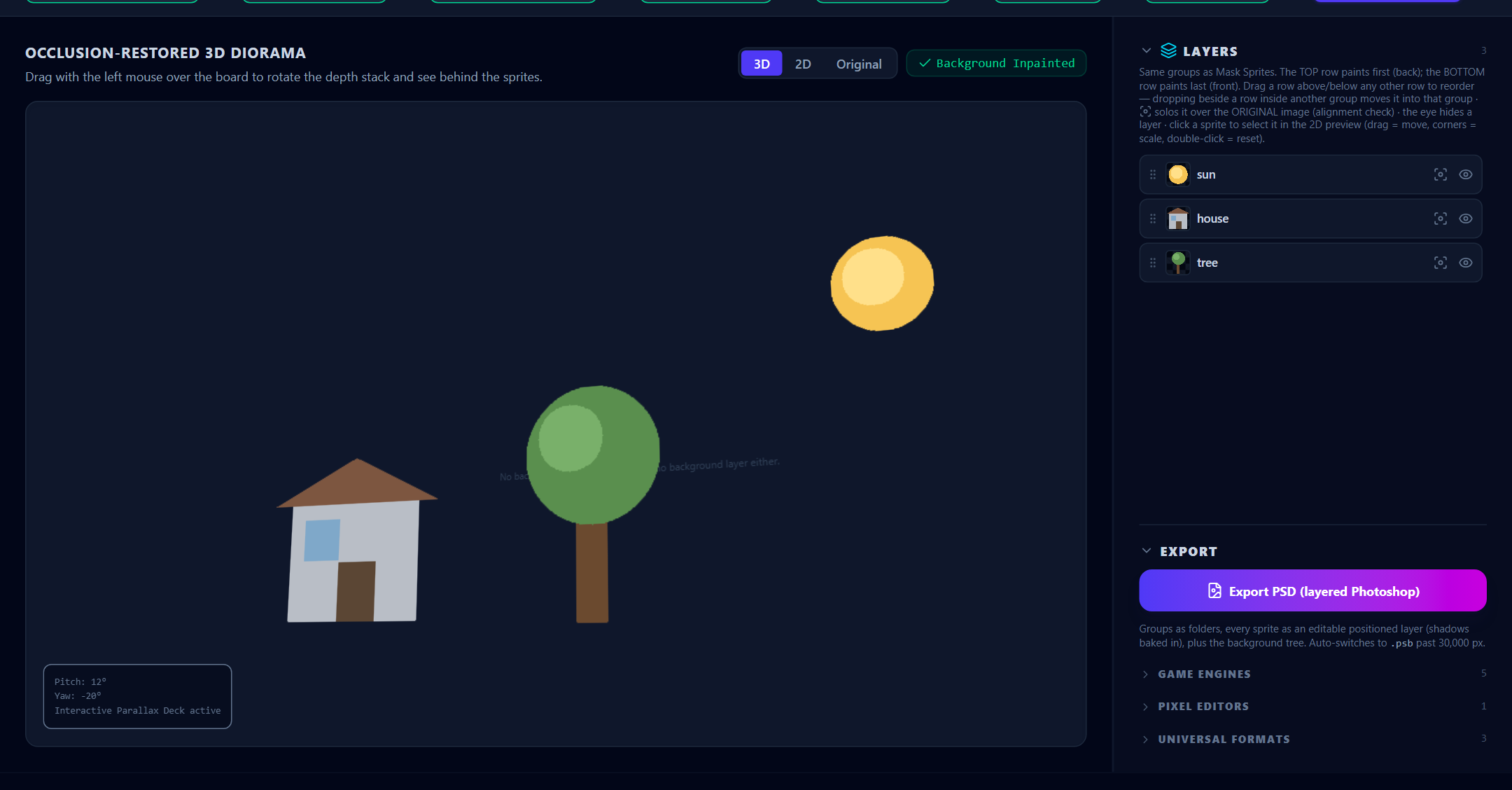Click the sun layer thumbnail

point(1178,174)
